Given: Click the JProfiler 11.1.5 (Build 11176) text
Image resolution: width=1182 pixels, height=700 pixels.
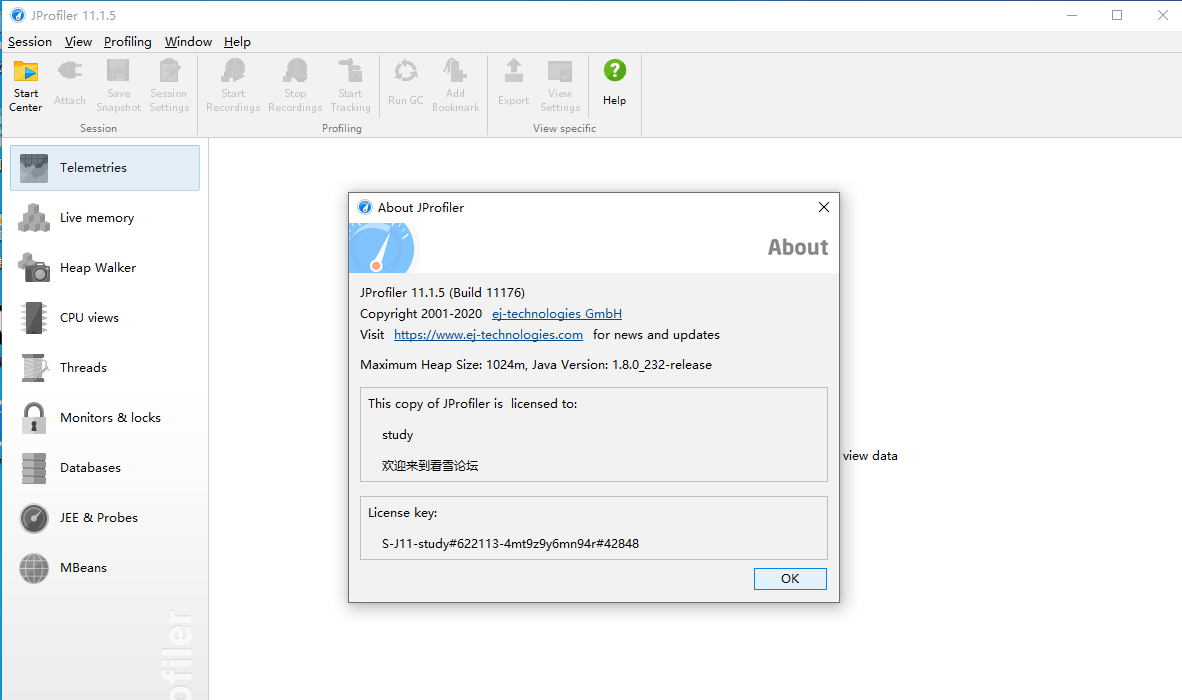Looking at the screenshot, I should click(x=442, y=292).
